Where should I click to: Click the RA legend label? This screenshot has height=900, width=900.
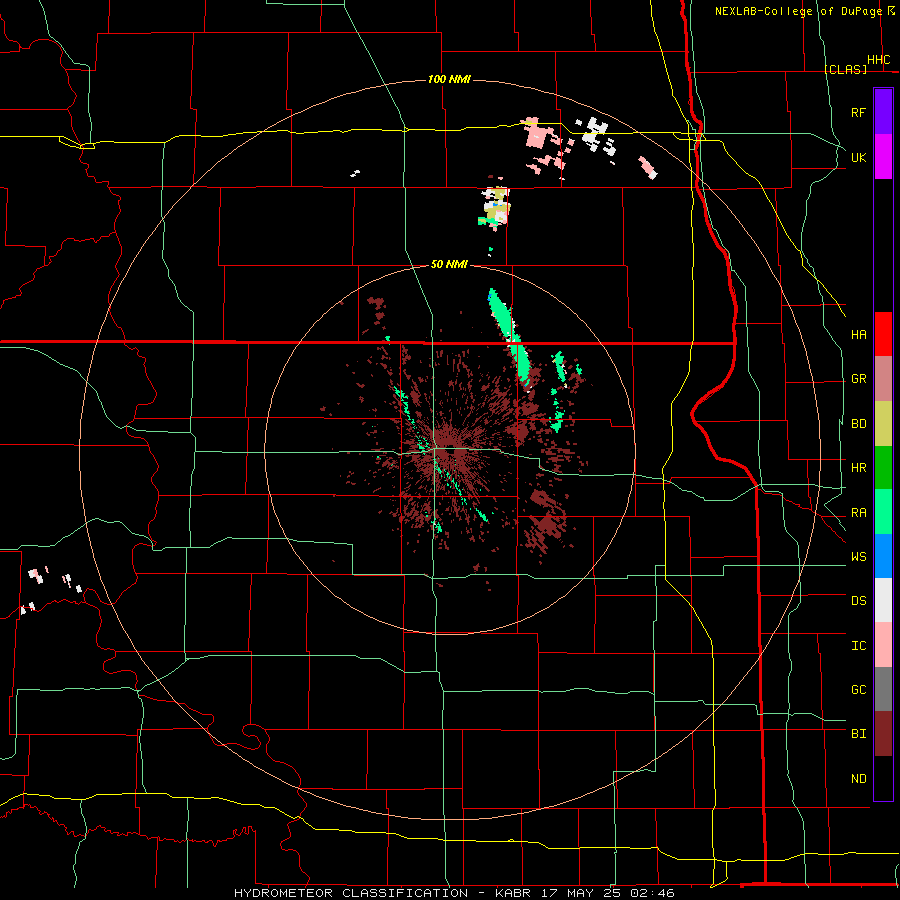click(x=858, y=513)
